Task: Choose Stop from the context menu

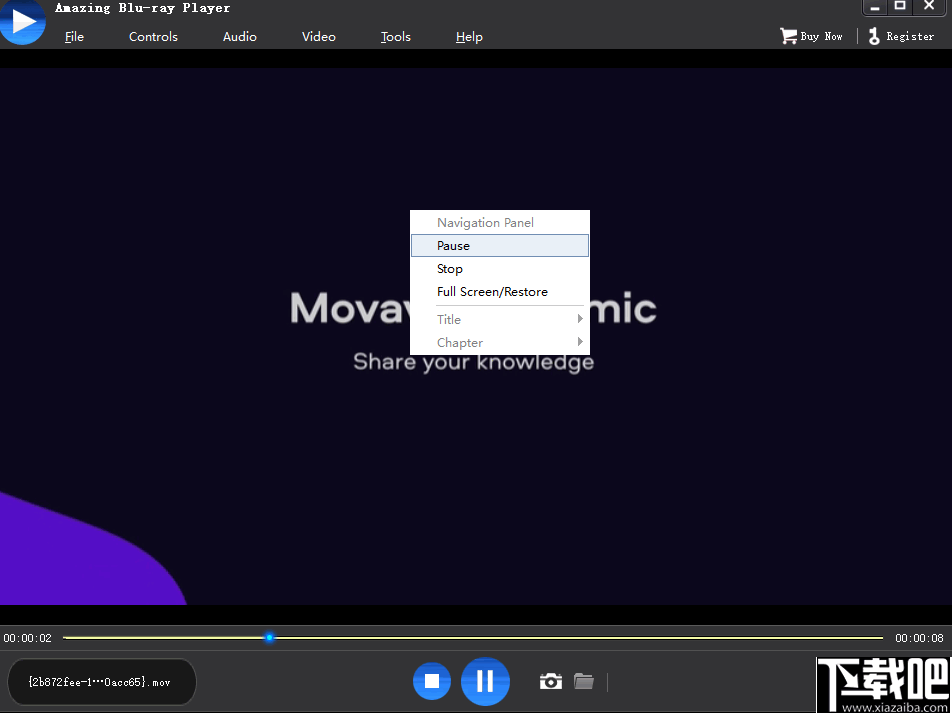Action: pos(450,269)
